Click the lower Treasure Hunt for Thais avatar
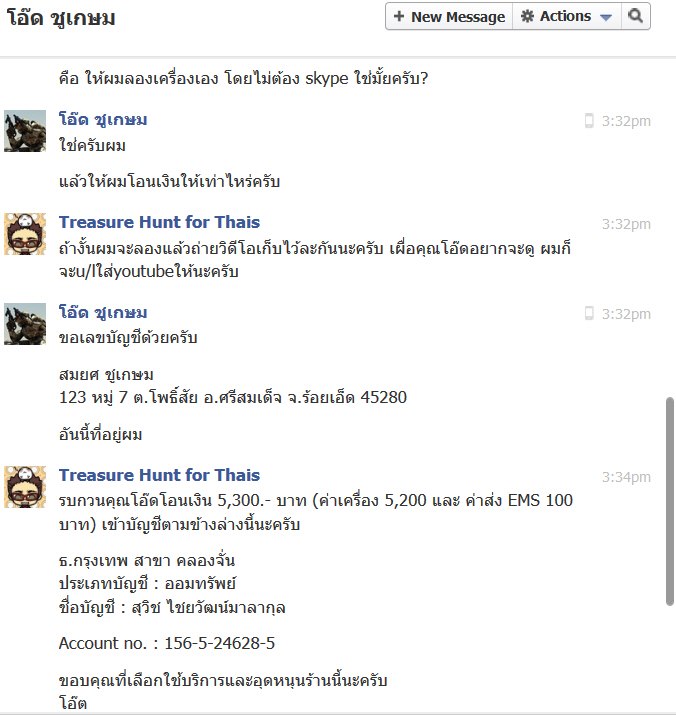Screen dimensions: 676x715 click(x=25, y=487)
